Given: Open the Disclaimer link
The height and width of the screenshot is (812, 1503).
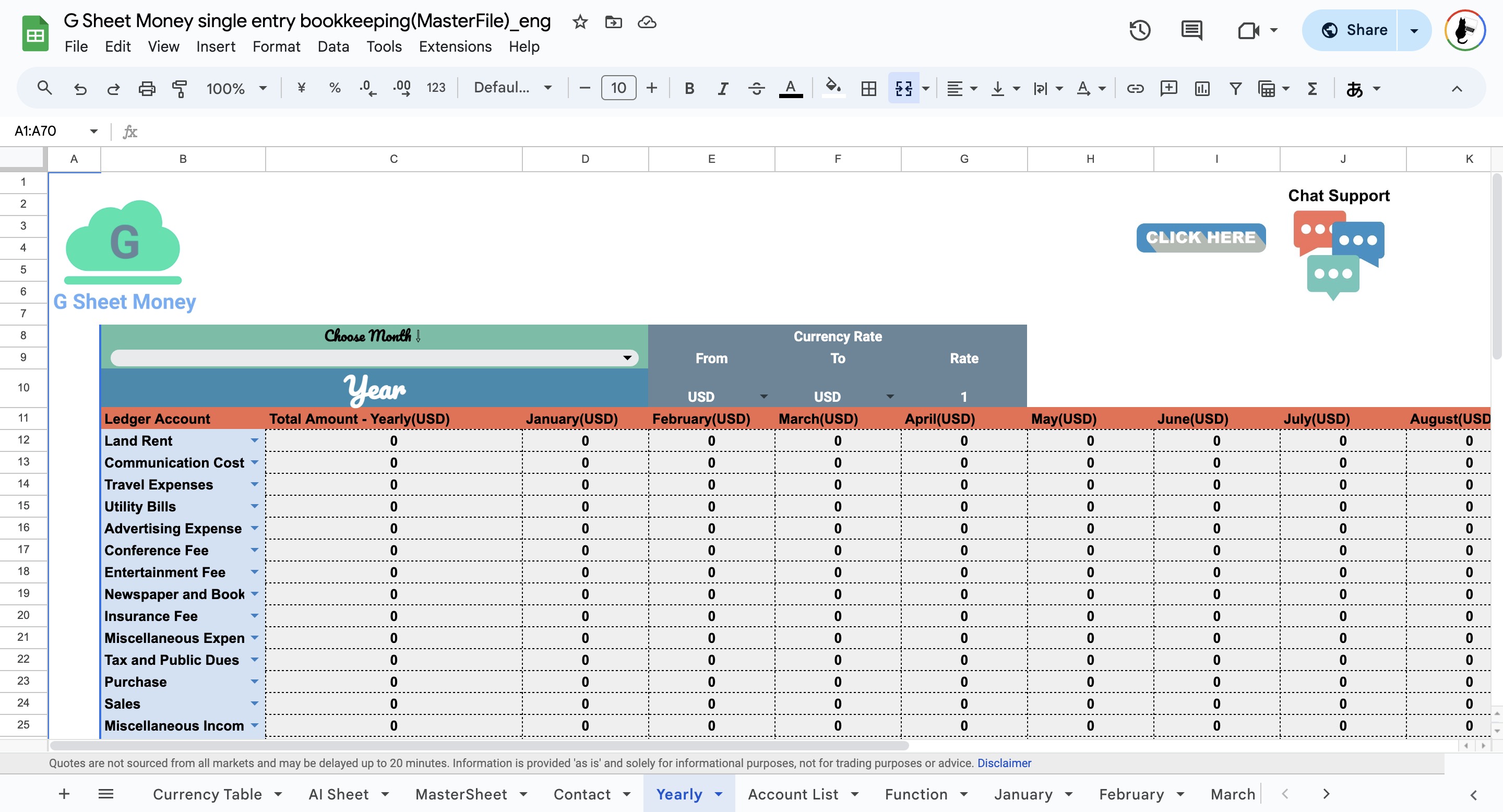Looking at the screenshot, I should (x=1004, y=763).
